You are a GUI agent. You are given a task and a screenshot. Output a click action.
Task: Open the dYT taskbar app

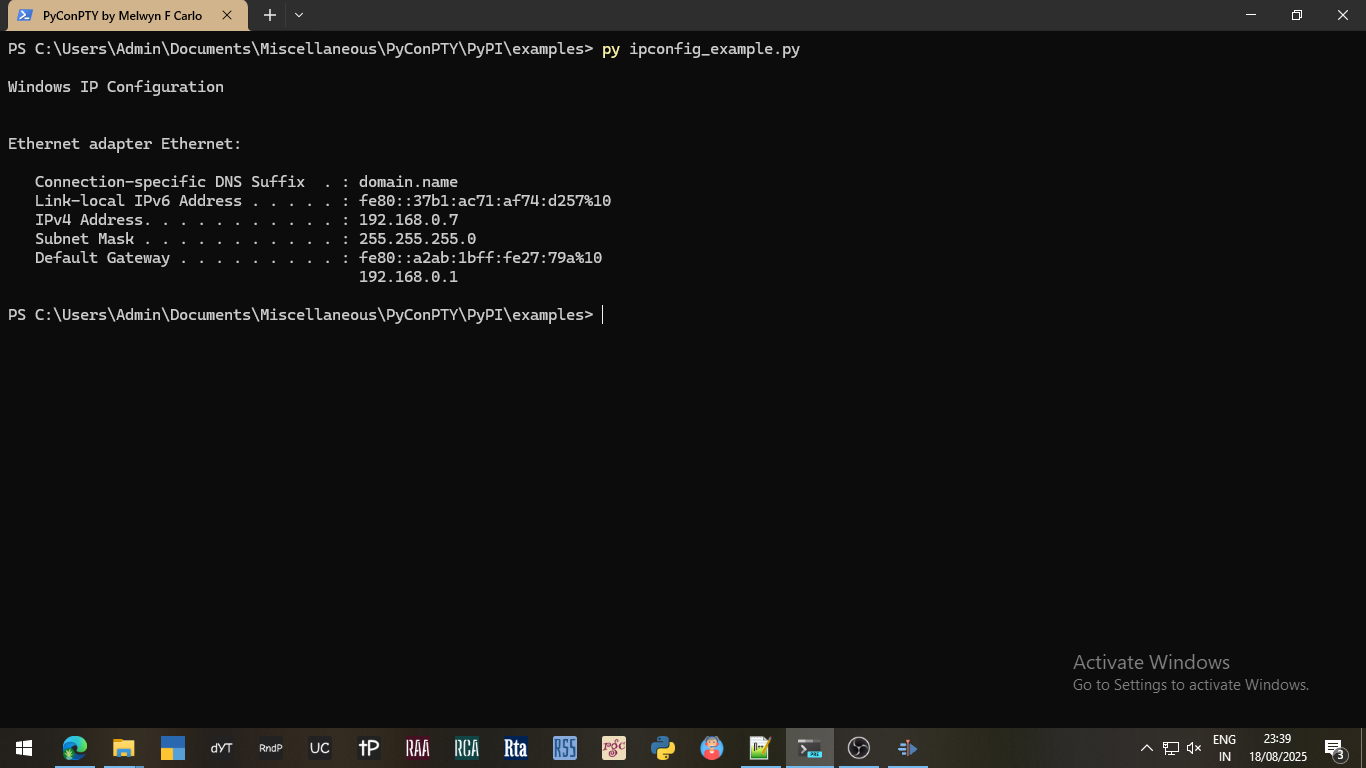[222, 748]
